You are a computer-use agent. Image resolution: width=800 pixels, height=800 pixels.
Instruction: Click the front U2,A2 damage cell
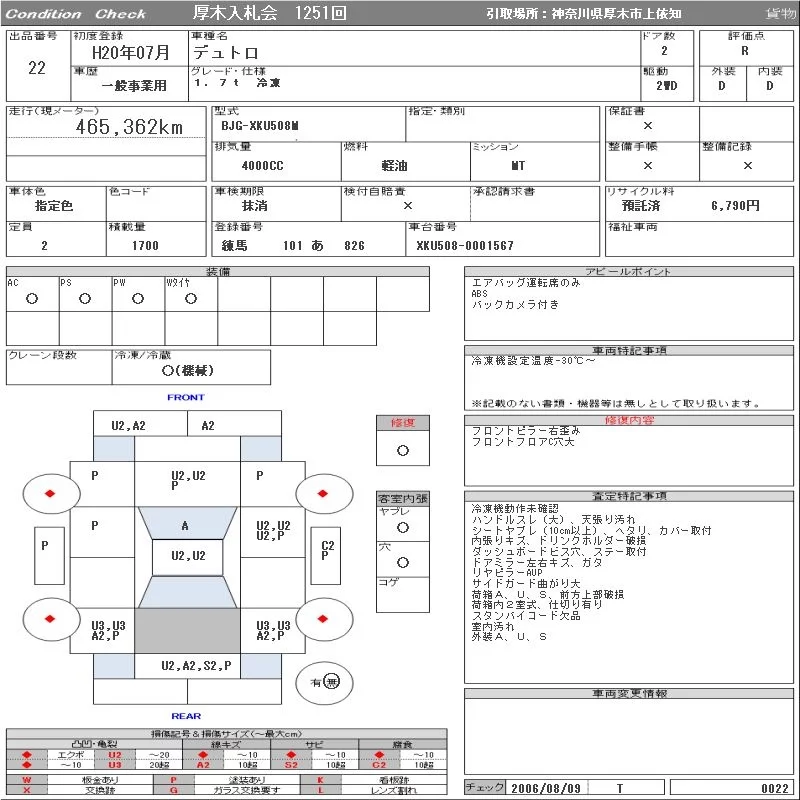(x=140, y=423)
